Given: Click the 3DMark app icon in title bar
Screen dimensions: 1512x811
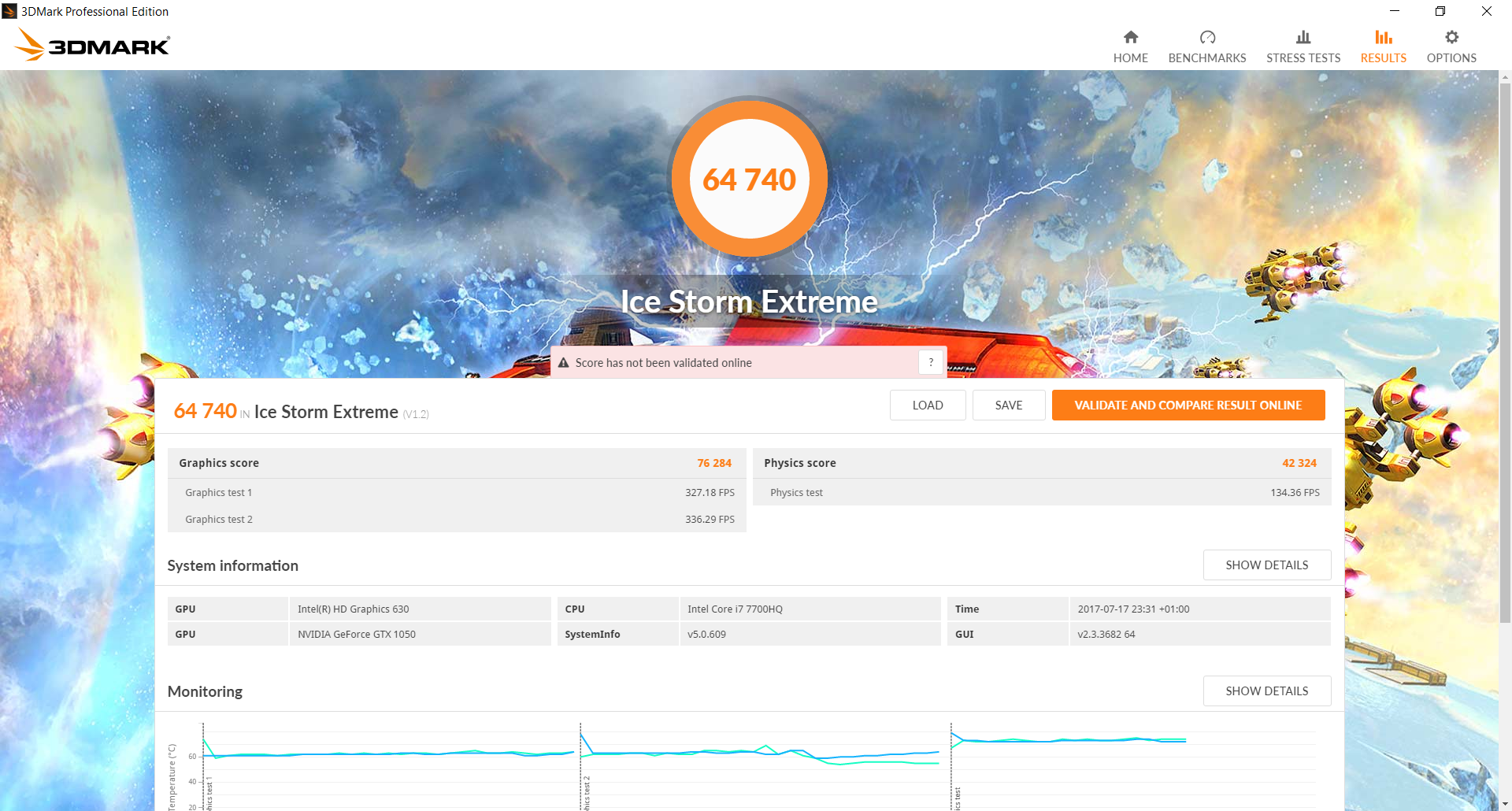Looking at the screenshot, I should click(9, 11).
